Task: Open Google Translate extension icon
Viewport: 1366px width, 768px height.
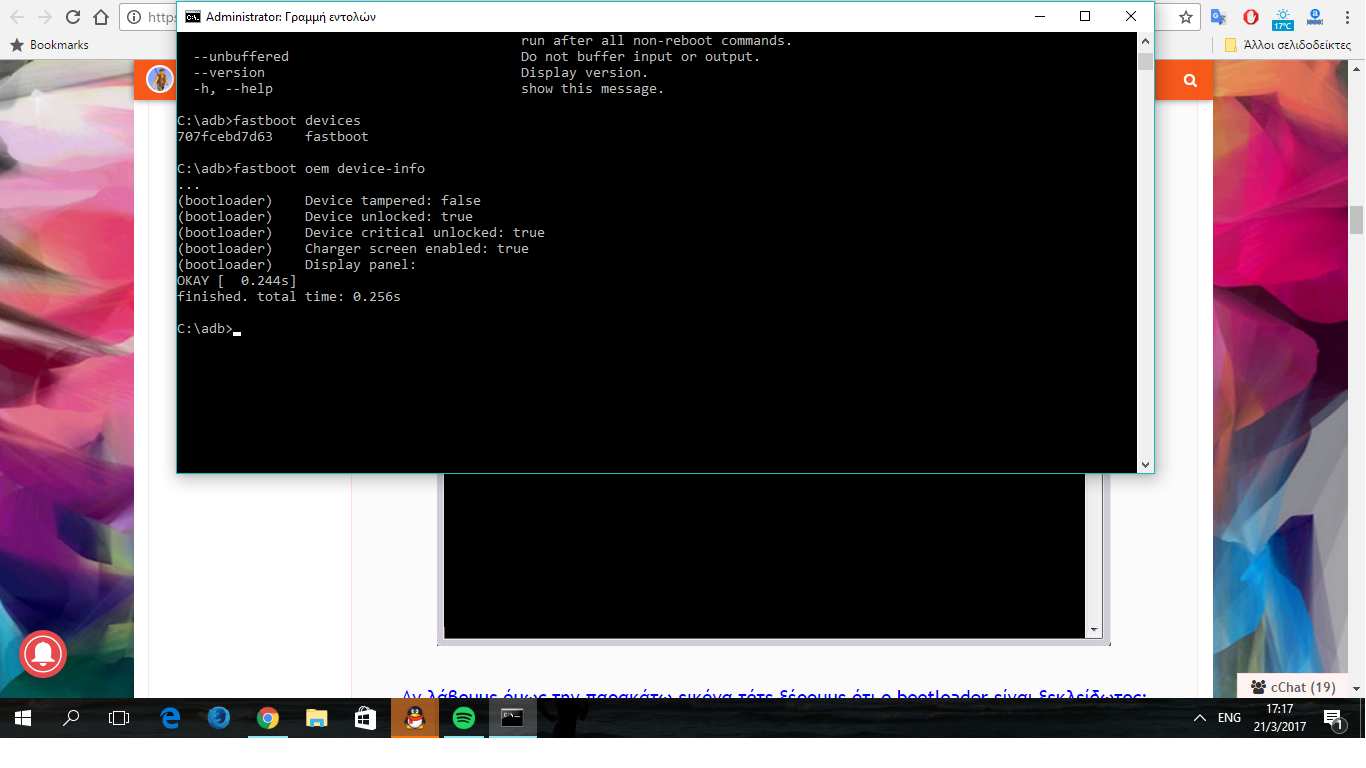Action: [x=1218, y=17]
